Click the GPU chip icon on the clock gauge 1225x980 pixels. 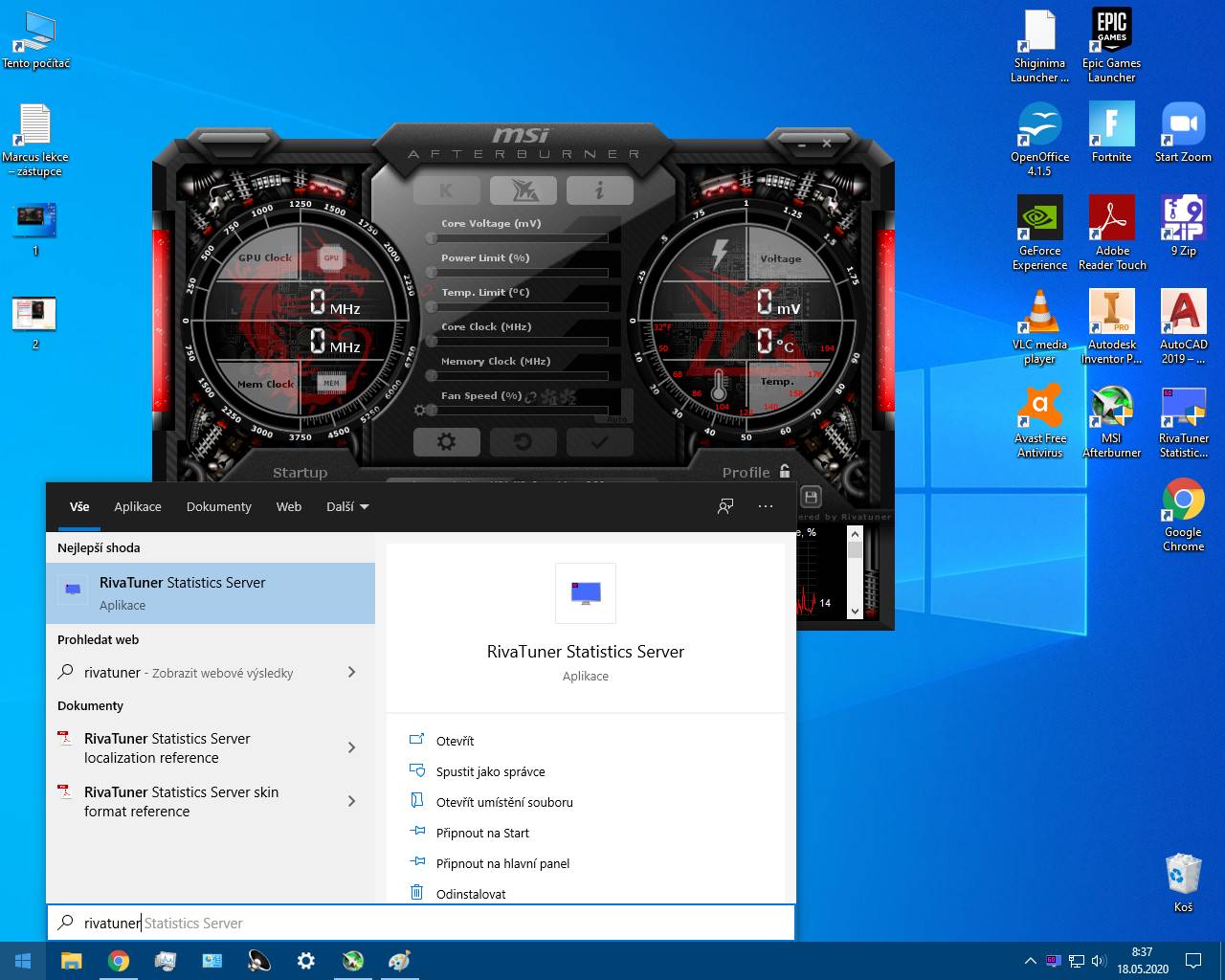click(331, 257)
